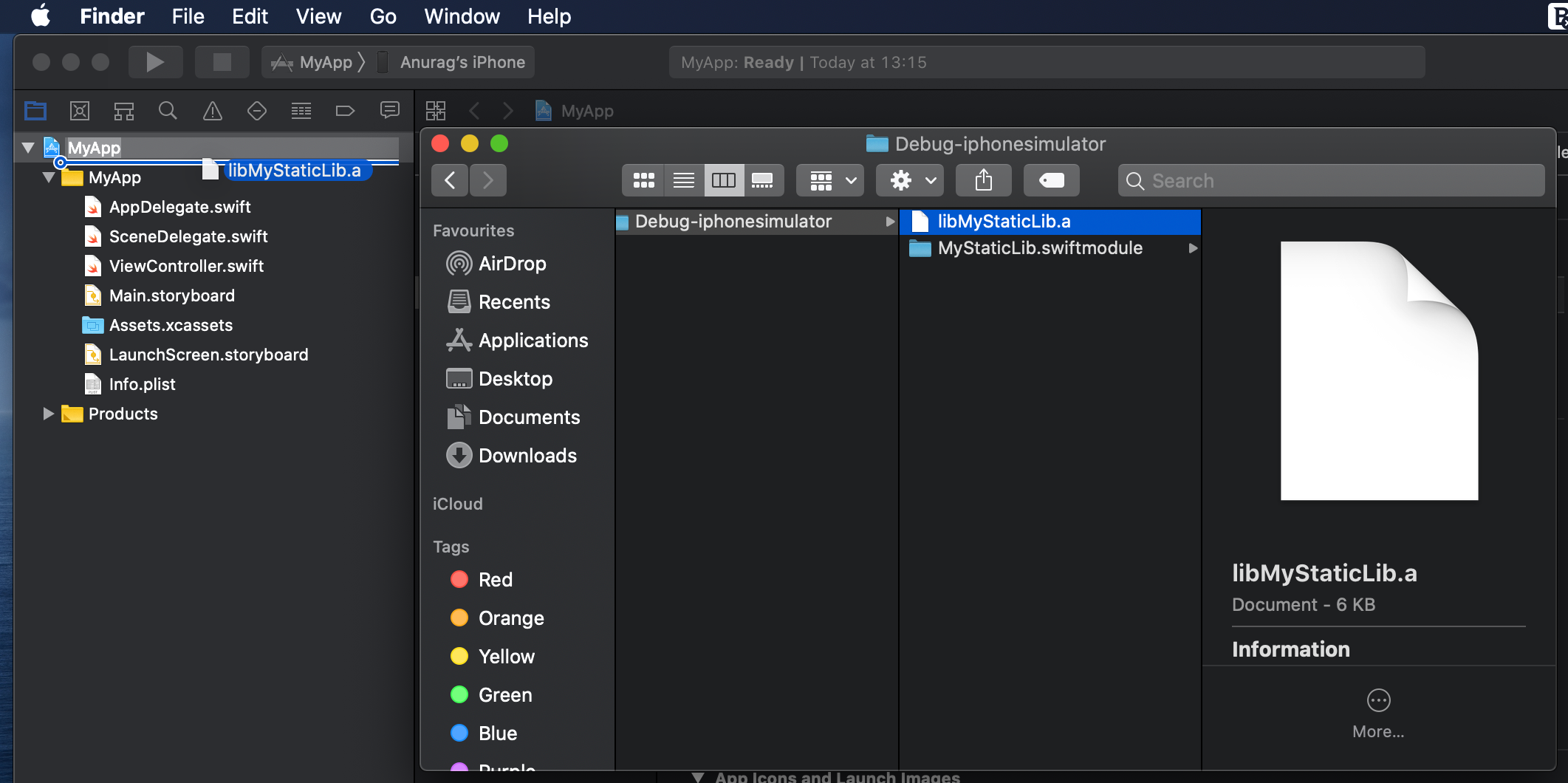This screenshot has width=1568, height=783.
Task: Toggle gallery view in Finder
Action: click(x=764, y=179)
